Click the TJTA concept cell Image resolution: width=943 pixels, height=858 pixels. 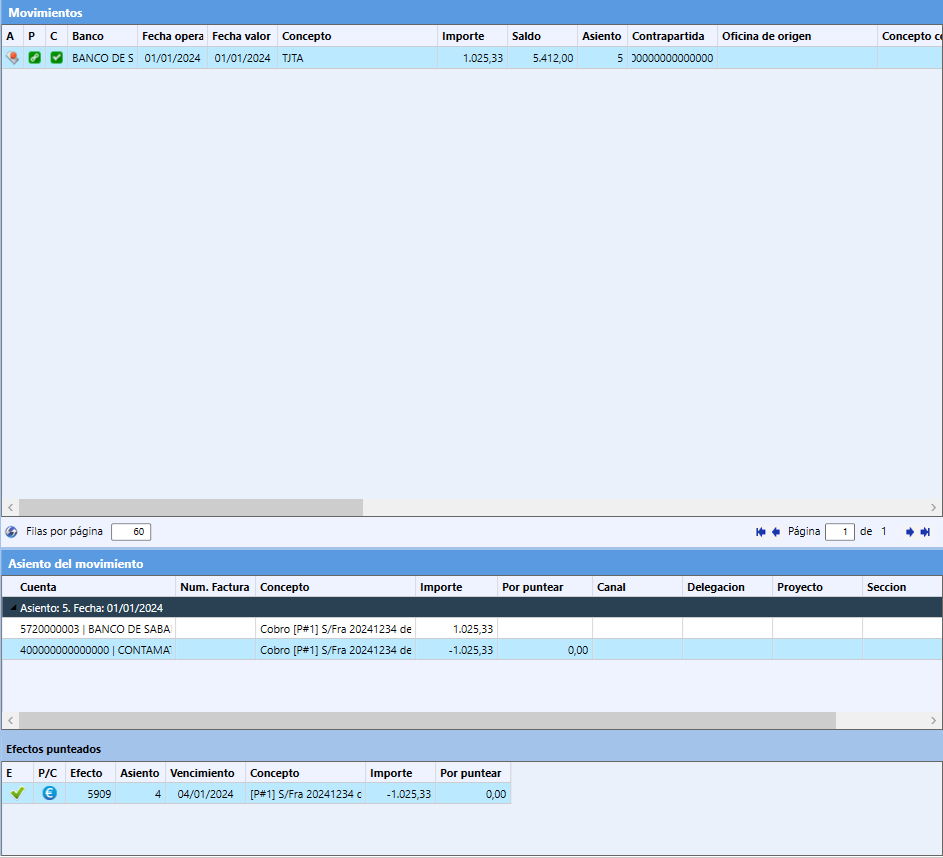[357, 58]
